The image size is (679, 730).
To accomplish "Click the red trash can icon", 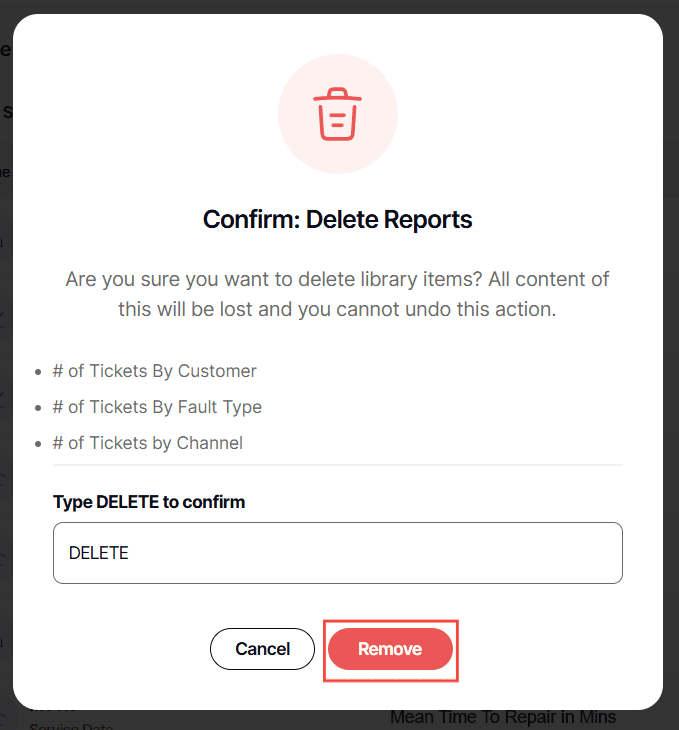I will [338, 114].
